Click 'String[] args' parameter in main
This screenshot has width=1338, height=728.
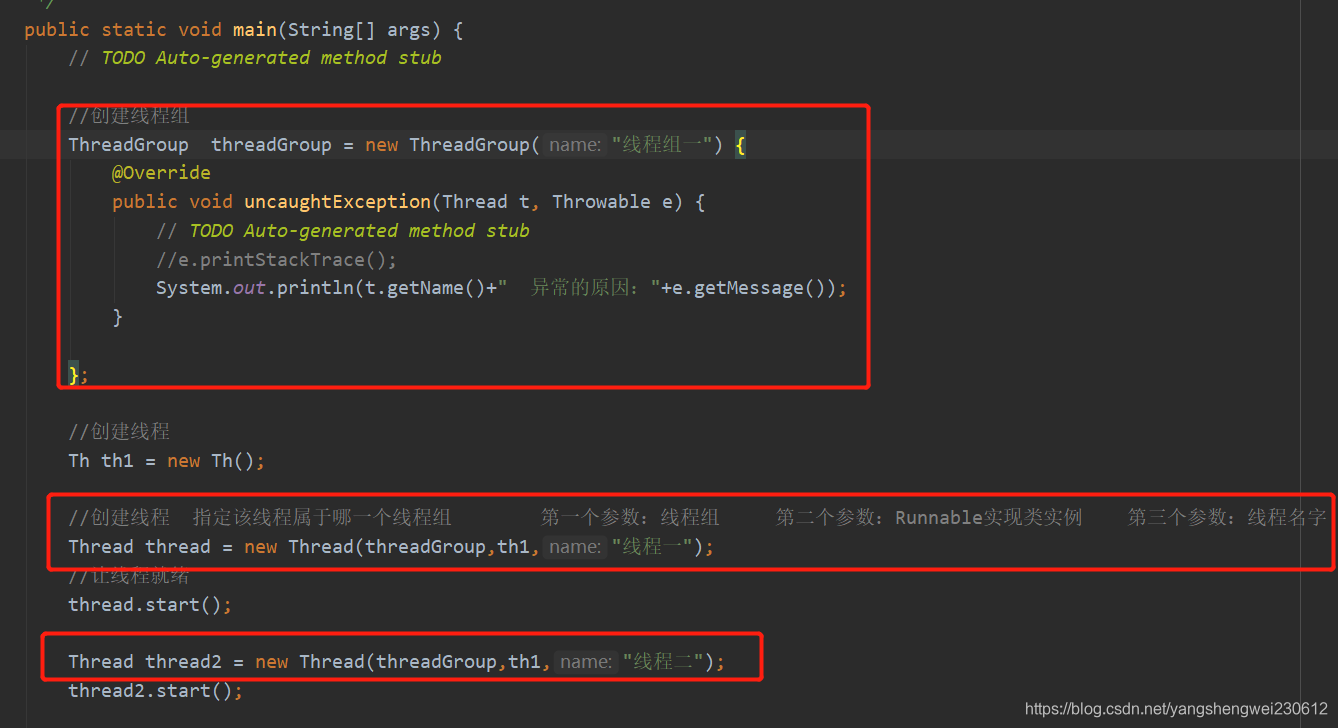359,30
